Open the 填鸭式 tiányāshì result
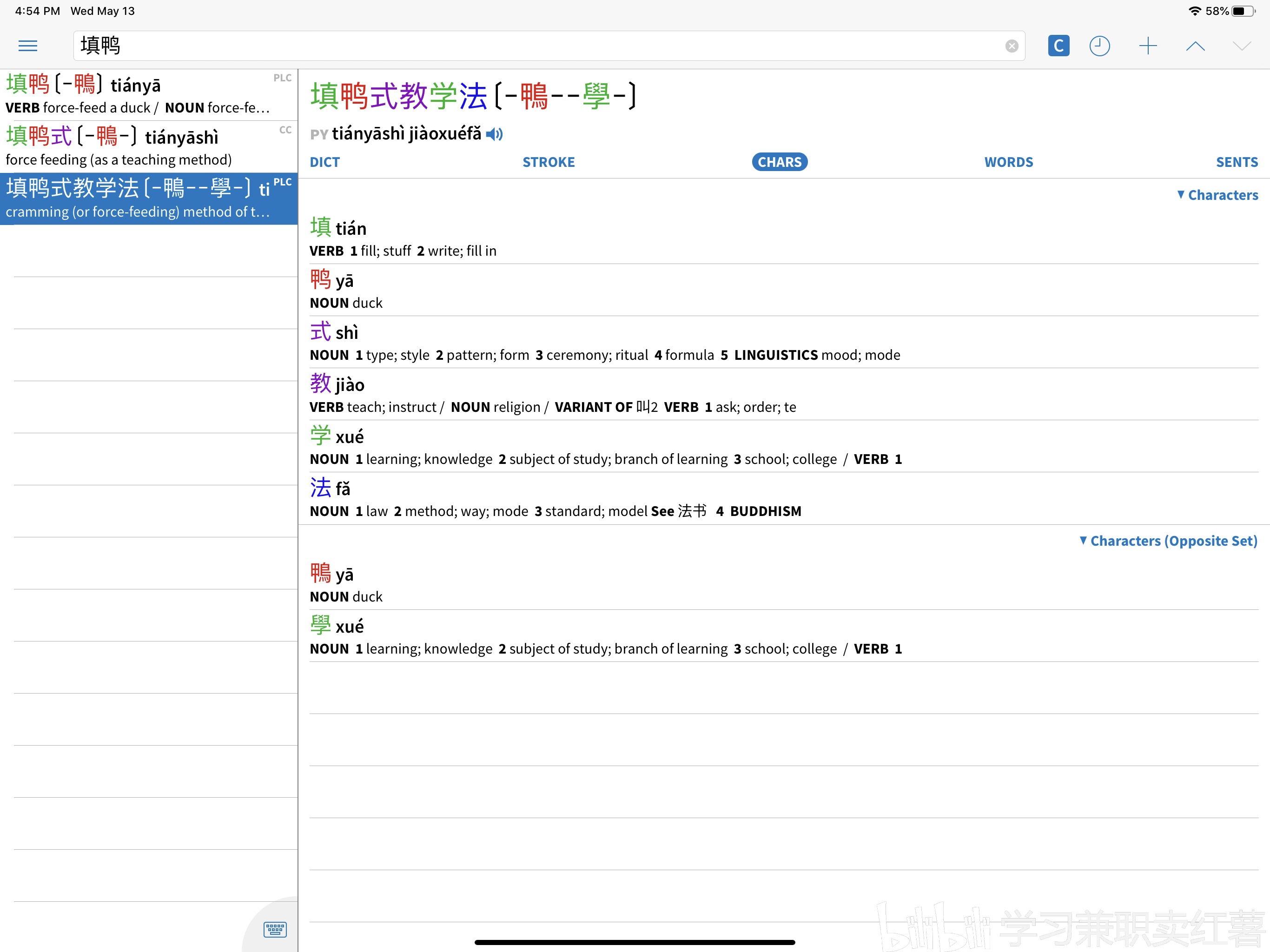This screenshot has width=1270, height=952. (x=149, y=147)
